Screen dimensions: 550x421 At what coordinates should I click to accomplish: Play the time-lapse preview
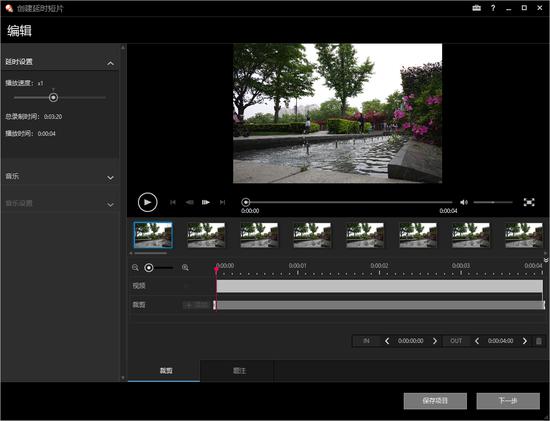(x=147, y=202)
